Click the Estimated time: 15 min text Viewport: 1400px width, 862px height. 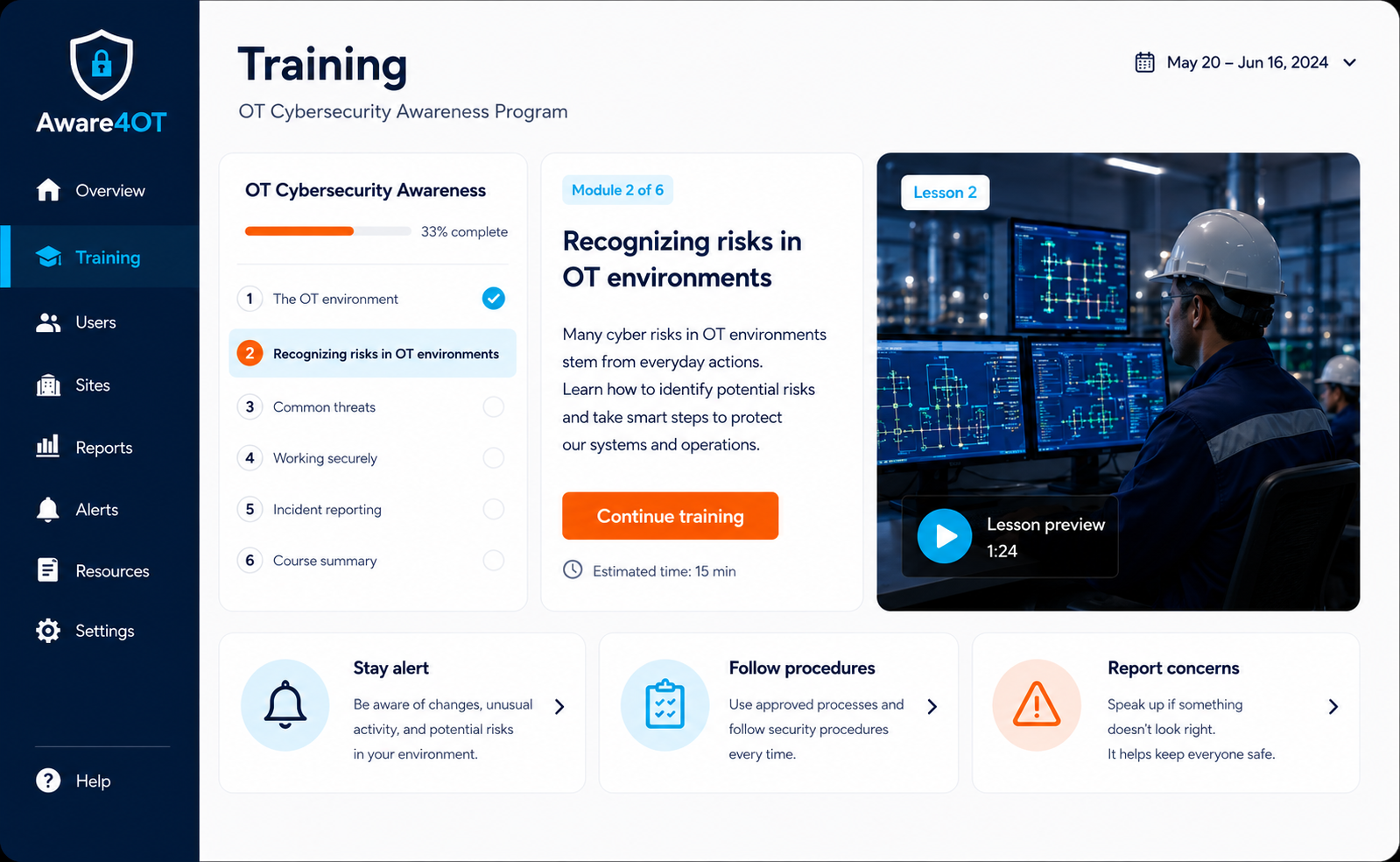coord(664,571)
